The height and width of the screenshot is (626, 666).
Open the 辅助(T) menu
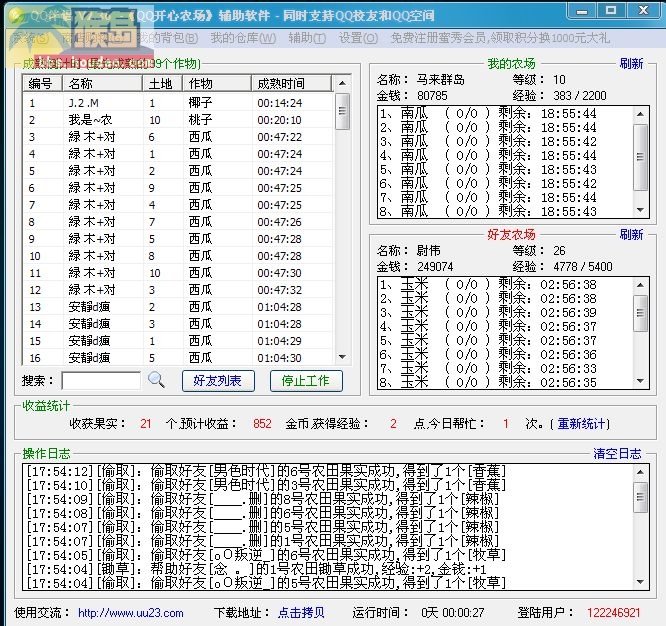point(307,38)
